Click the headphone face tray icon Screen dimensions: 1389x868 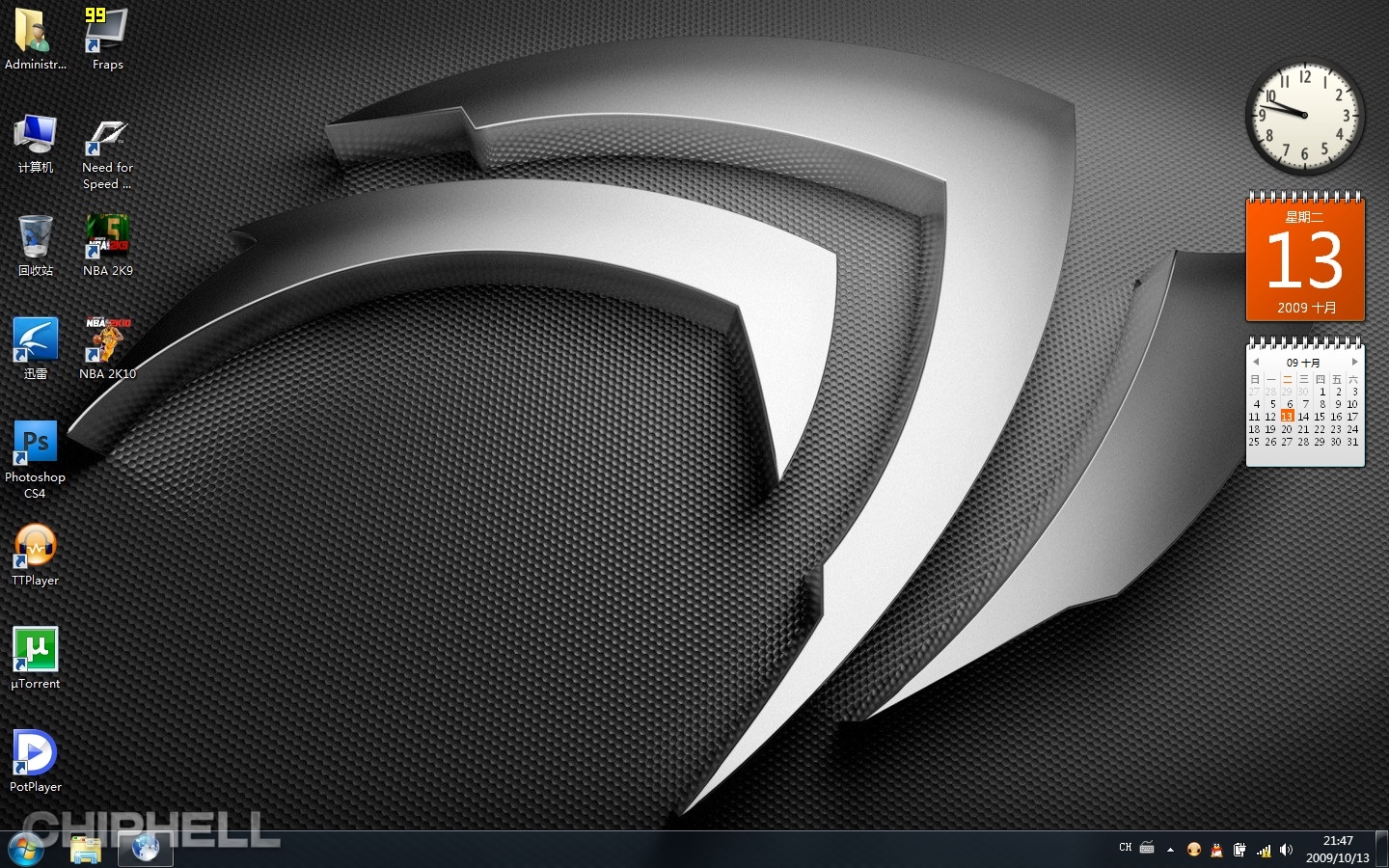[1194, 850]
